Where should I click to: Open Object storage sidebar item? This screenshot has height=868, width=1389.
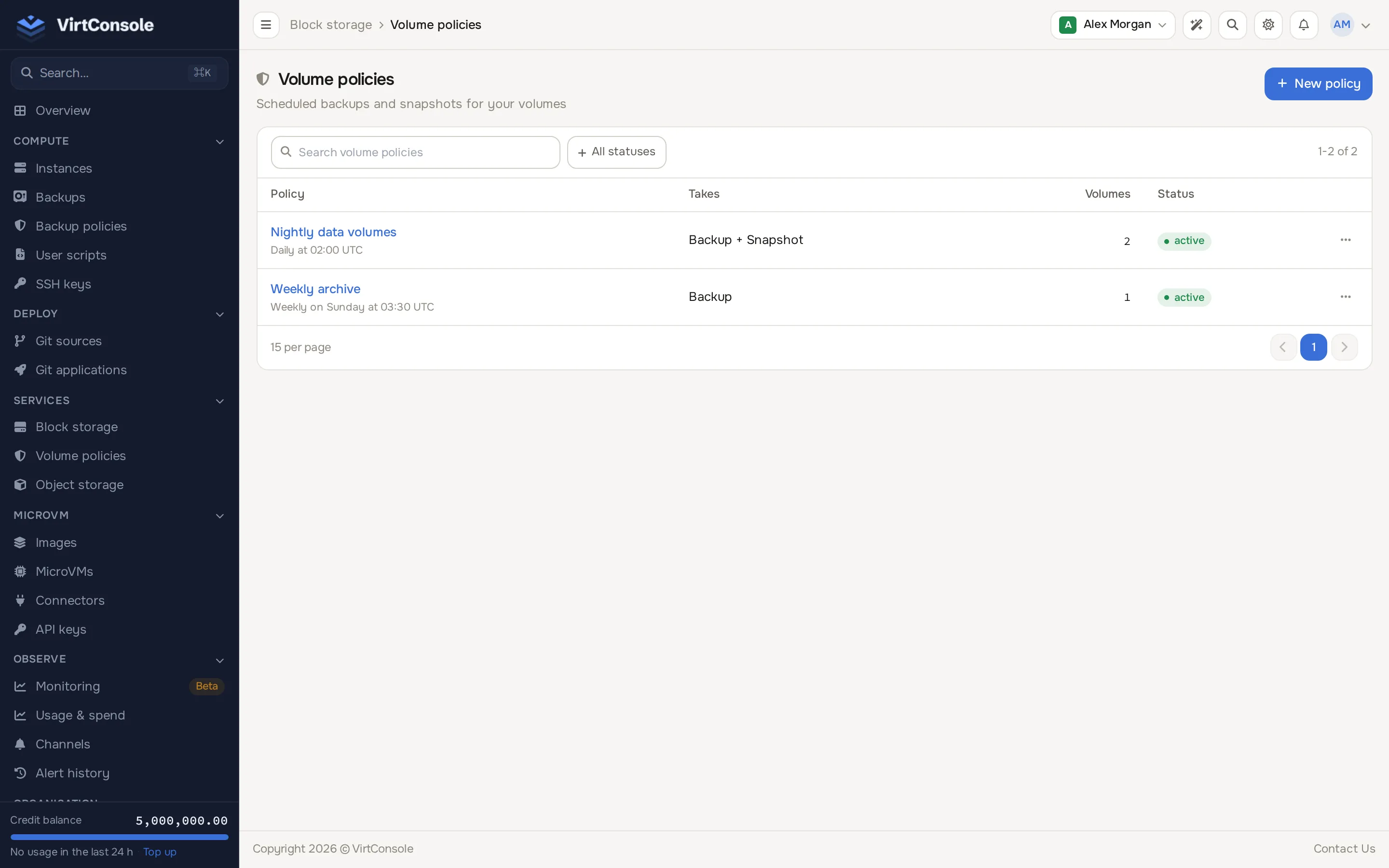coord(120,485)
